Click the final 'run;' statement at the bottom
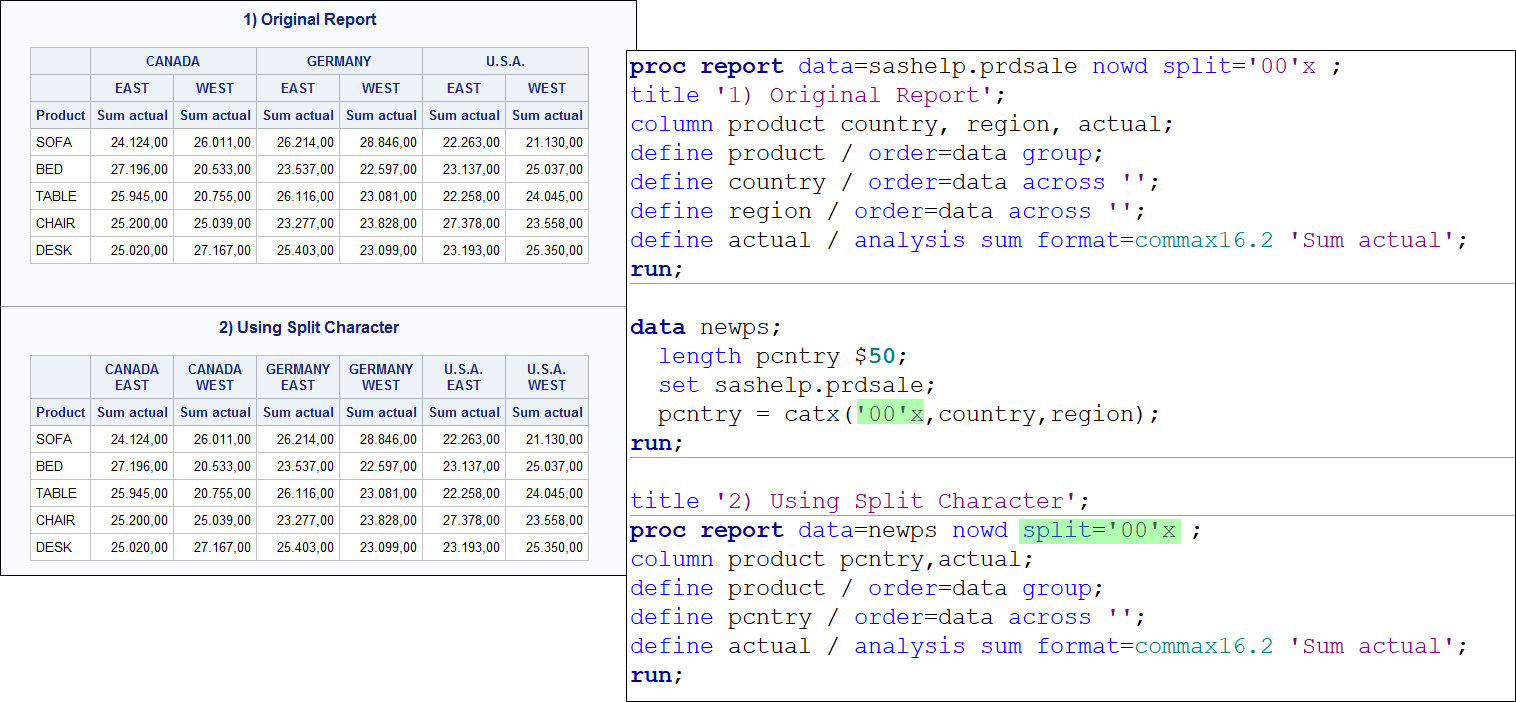The height and width of the screenshot is (702, 1516). coord(655,675)
